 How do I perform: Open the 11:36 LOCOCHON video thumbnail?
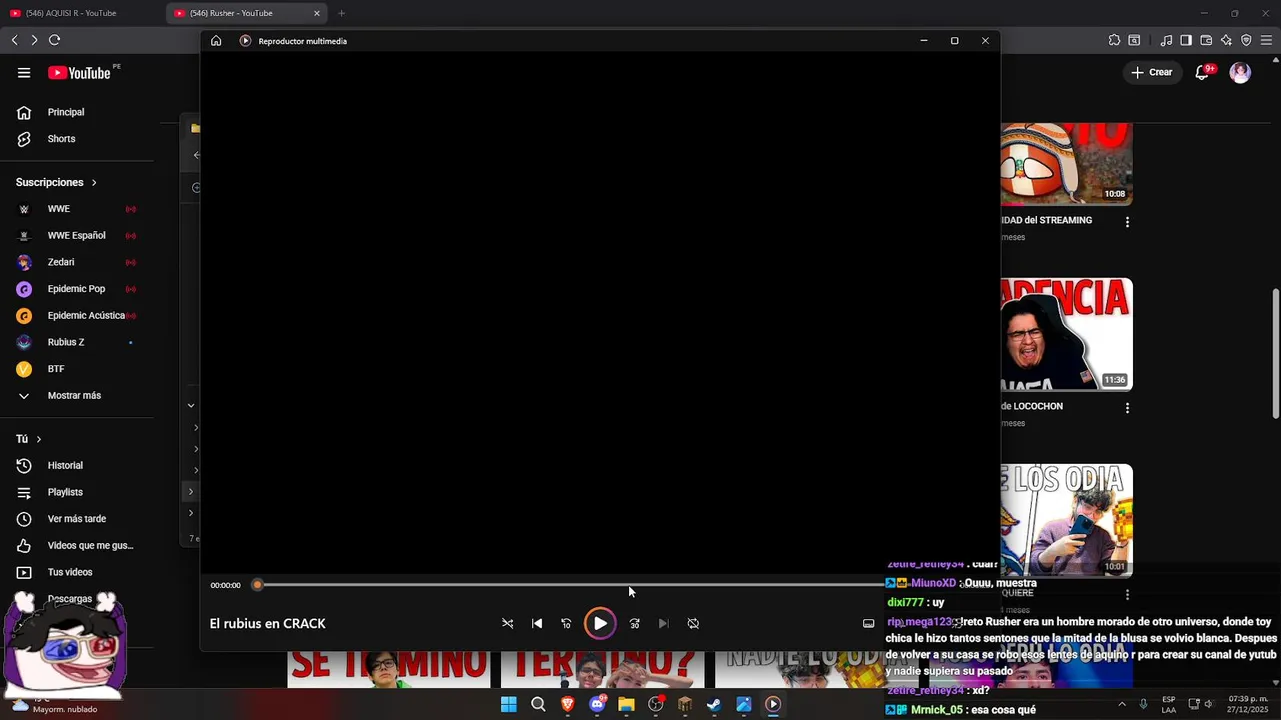point(1066,334)
